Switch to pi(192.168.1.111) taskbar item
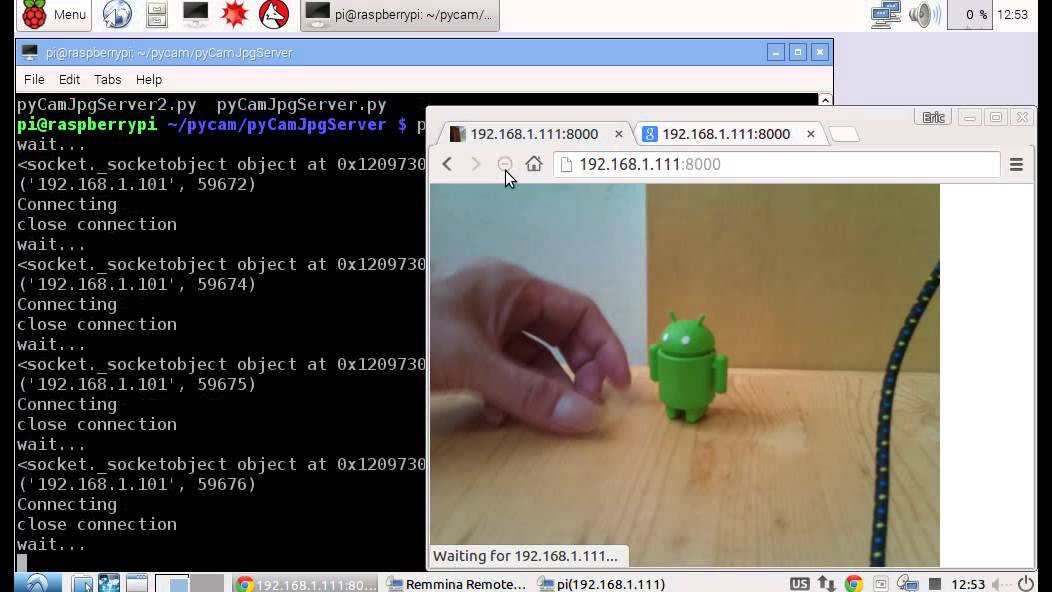 [x=602, y=584]
